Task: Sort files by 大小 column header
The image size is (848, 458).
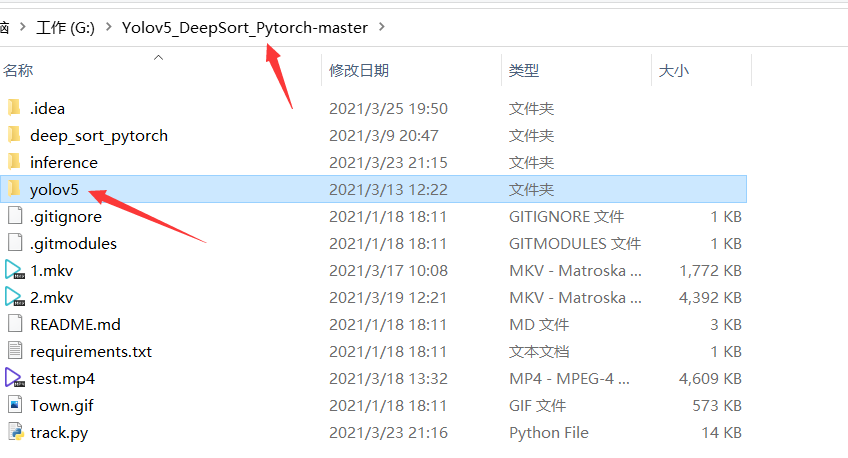Action: [674, 70]
